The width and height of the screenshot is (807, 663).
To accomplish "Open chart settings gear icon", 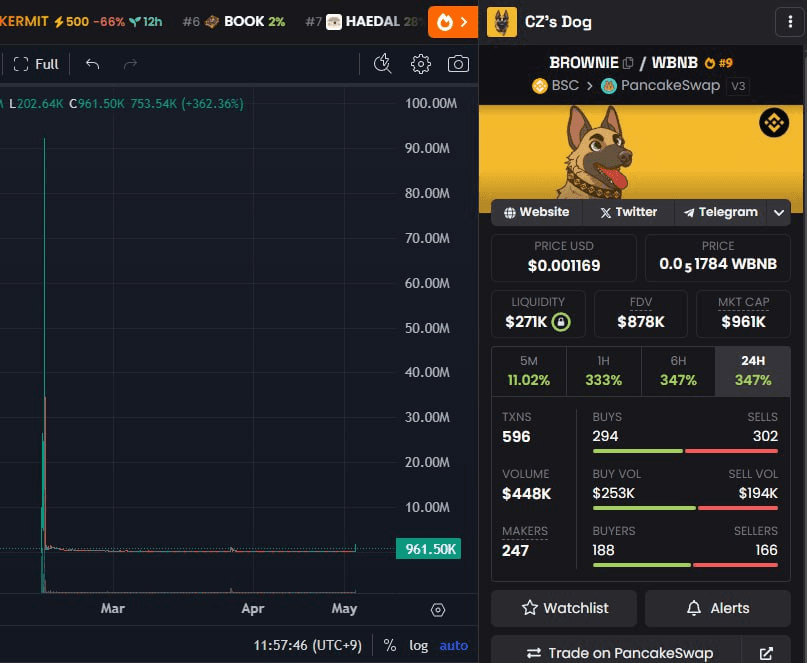I will 420,64.
